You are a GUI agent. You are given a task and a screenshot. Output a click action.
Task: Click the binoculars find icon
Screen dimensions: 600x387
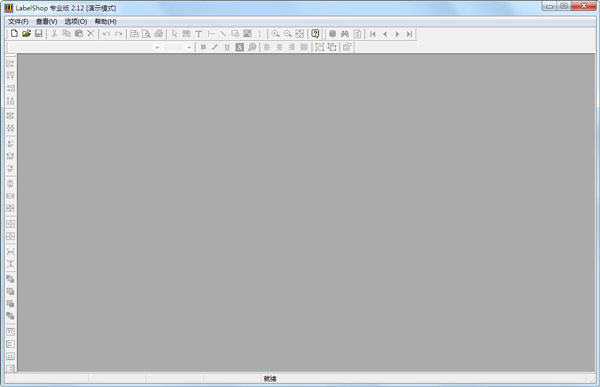coord(345,34)
